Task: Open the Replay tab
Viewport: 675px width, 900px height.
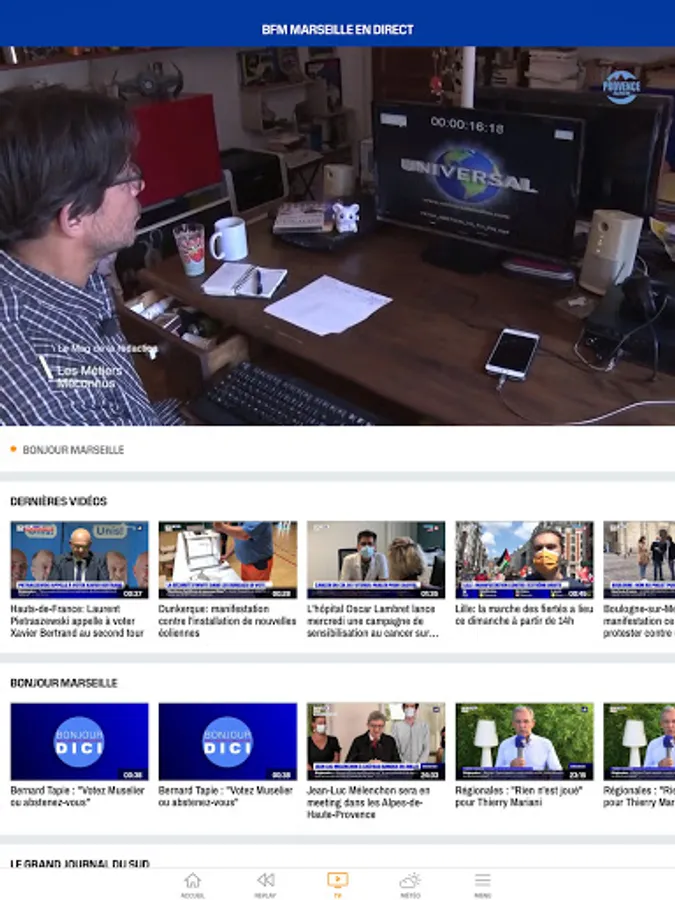Action: point(265,885)
